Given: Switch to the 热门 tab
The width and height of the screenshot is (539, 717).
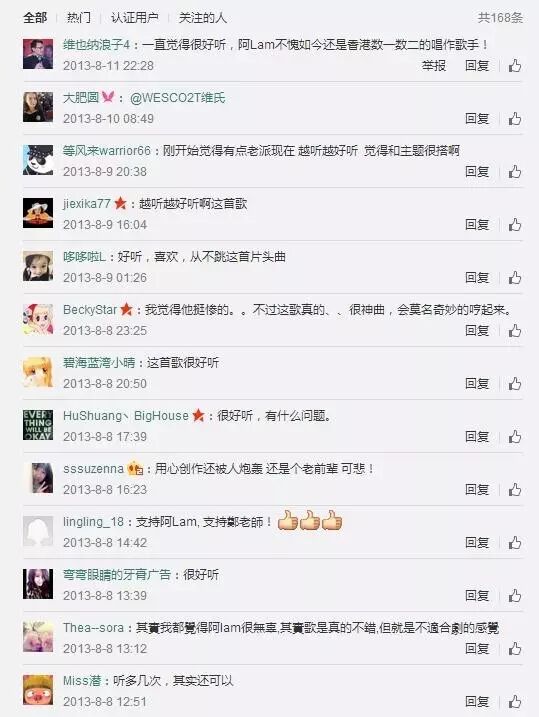Looking at the screenshot, I should click(79, 18).
